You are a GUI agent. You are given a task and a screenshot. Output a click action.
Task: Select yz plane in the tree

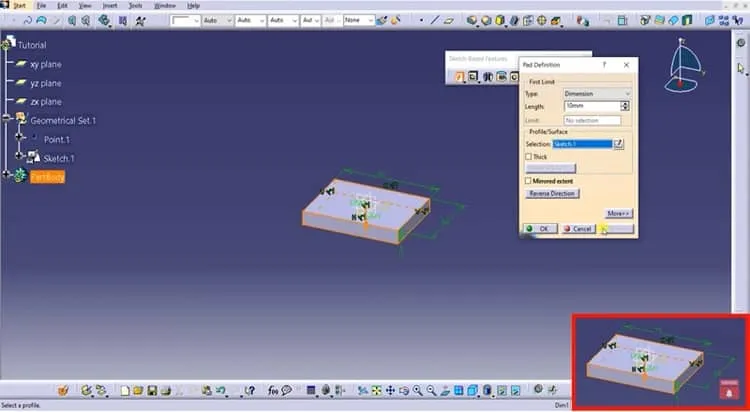45,83
